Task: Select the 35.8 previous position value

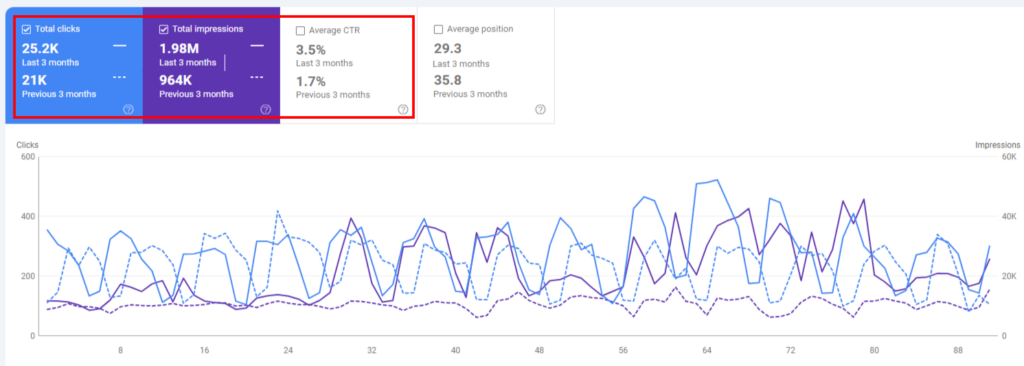Action: [448, 80]
